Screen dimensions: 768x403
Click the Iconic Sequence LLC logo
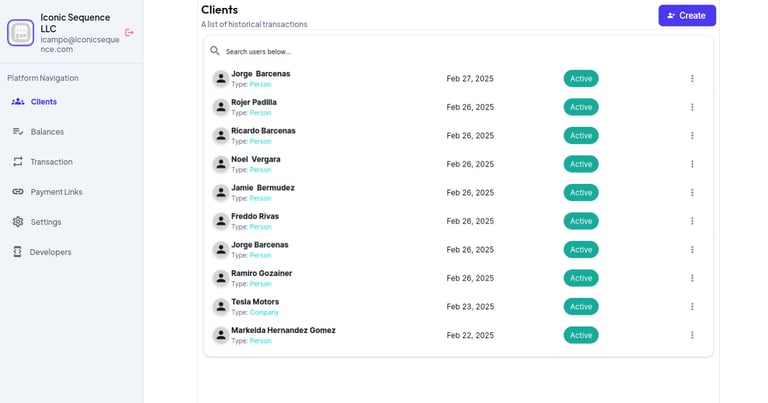21,33
